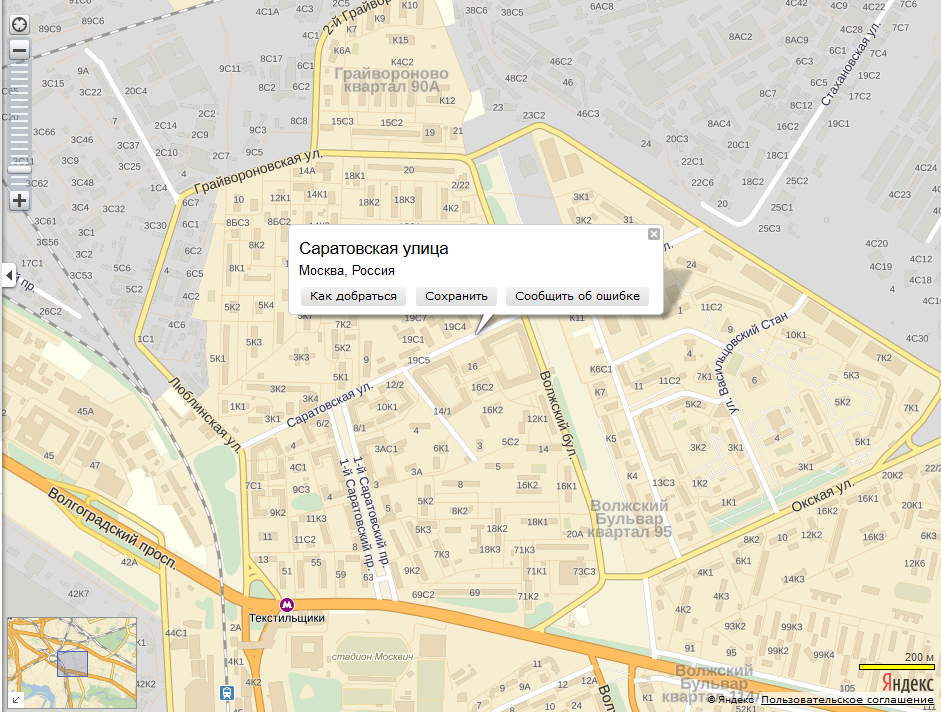Open the Пользовательское соглашение link
The image size is (941, 712).
(x=847, y=700)
